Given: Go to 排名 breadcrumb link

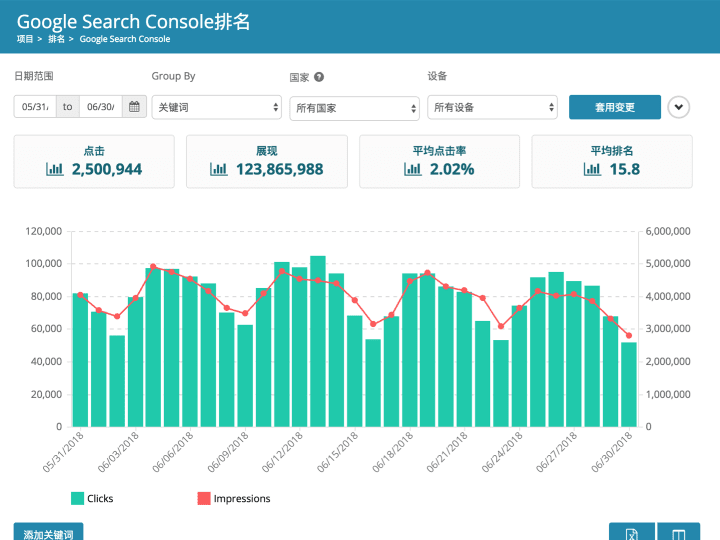Looking at the screenshot, I should [56, 39].
